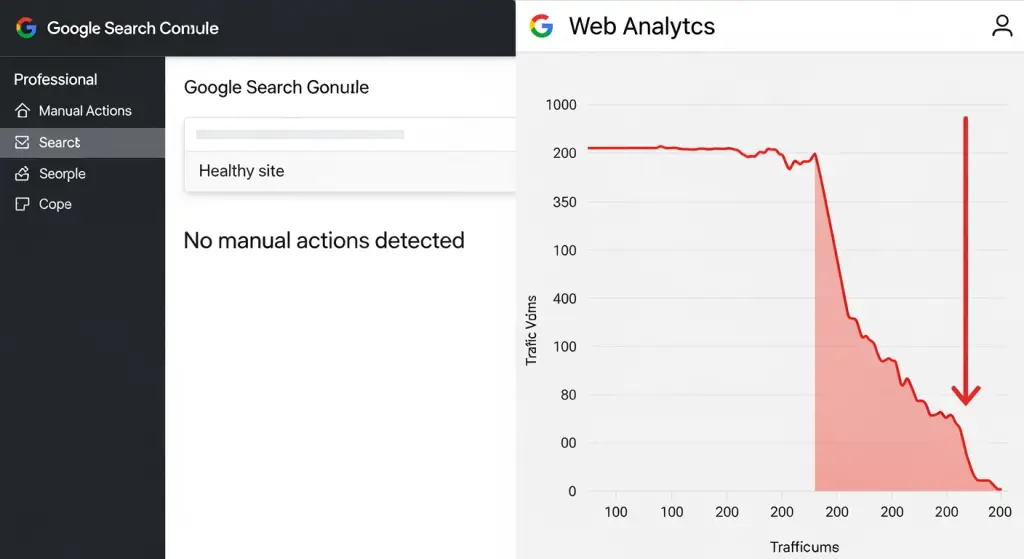Click the Google logo in Search Console header
1024x559 pixels.
tap(26, 28)
